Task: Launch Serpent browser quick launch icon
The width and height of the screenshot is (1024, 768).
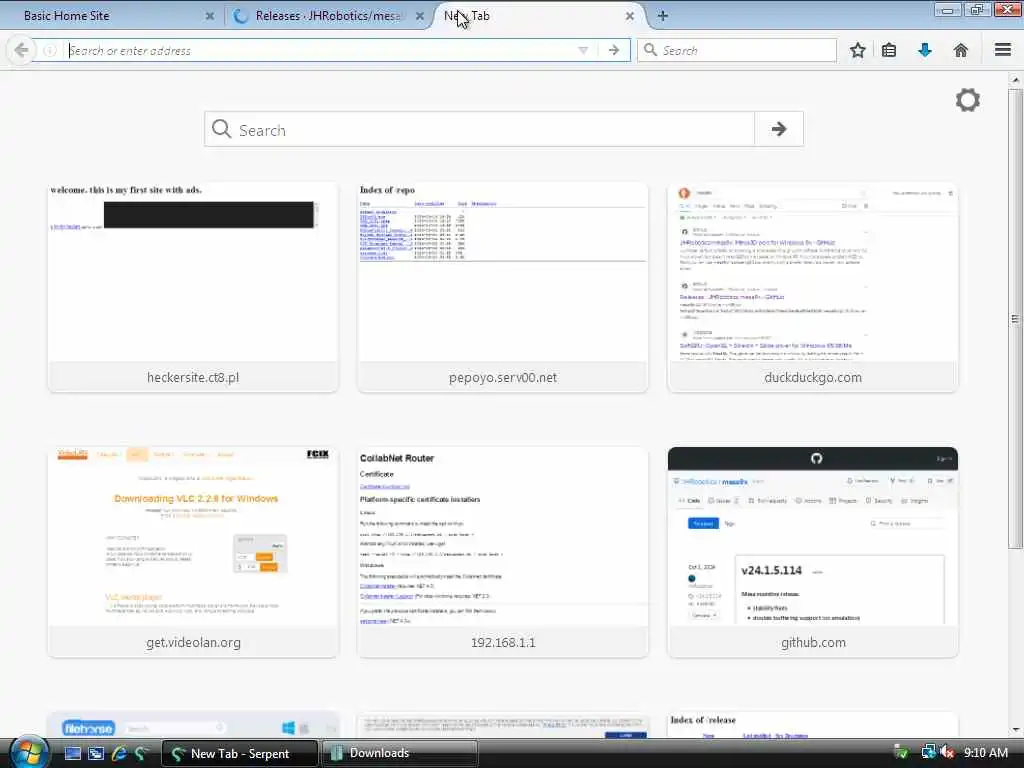Action: tap(141, 753)
